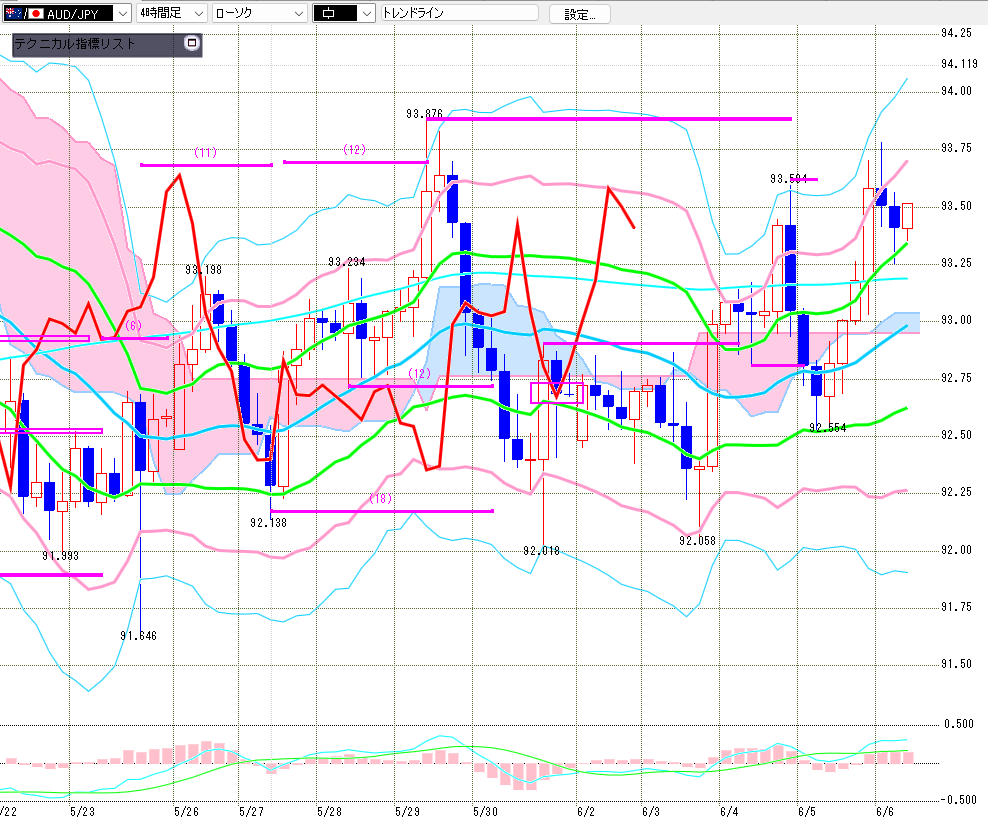Screen dimensions: 988x818
Task: Click the 93.50 price axis label
Action: click(x=956, y=206)
